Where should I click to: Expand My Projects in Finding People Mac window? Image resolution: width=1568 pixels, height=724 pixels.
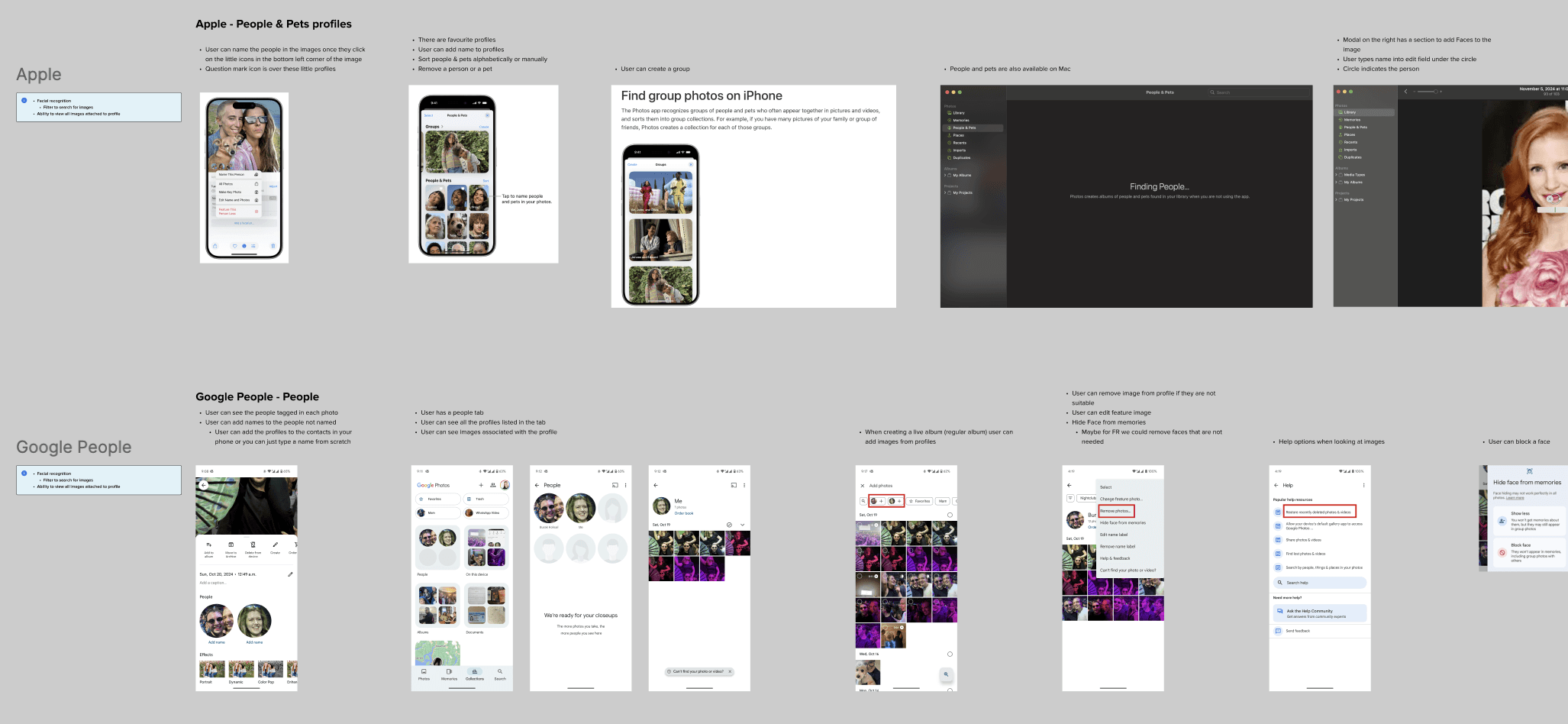point(945,193)
